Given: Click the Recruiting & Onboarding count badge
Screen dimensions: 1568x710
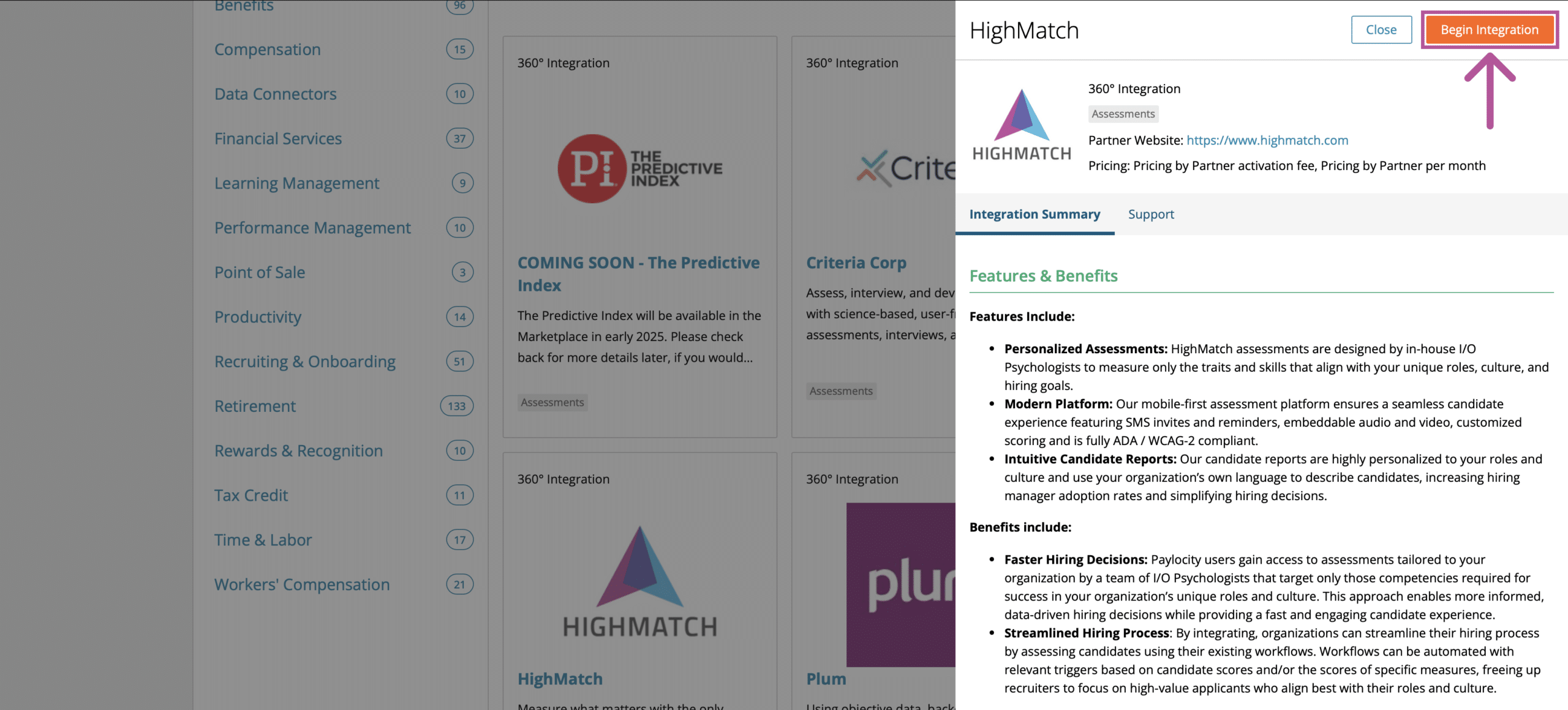Looking at the screenshot, I should pos(460,361).
